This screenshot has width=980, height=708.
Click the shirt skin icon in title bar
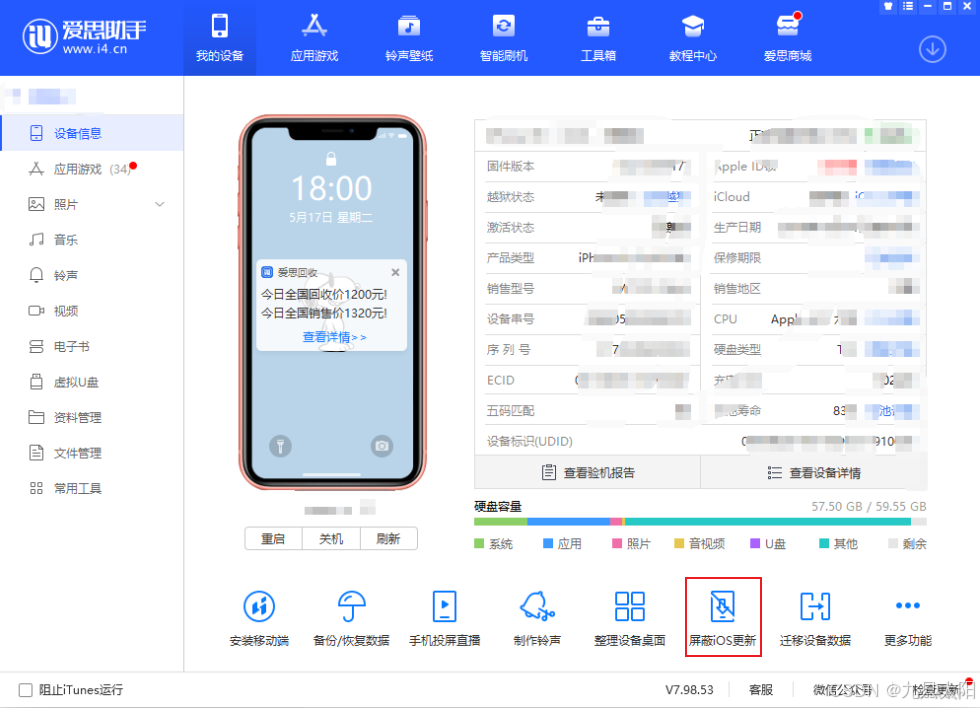click(x=888, y=6)
